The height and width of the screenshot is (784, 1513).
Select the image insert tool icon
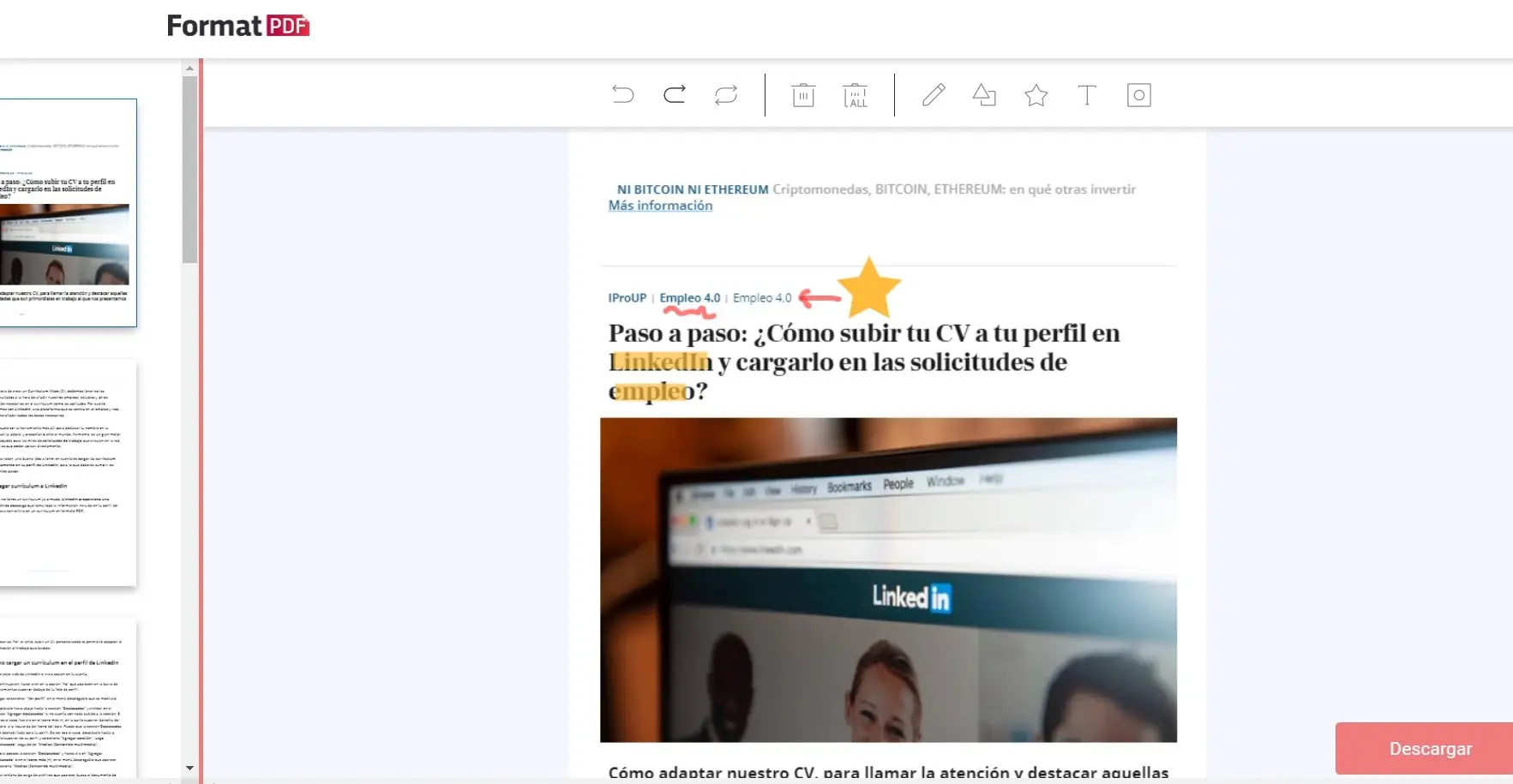[1139, 95]
